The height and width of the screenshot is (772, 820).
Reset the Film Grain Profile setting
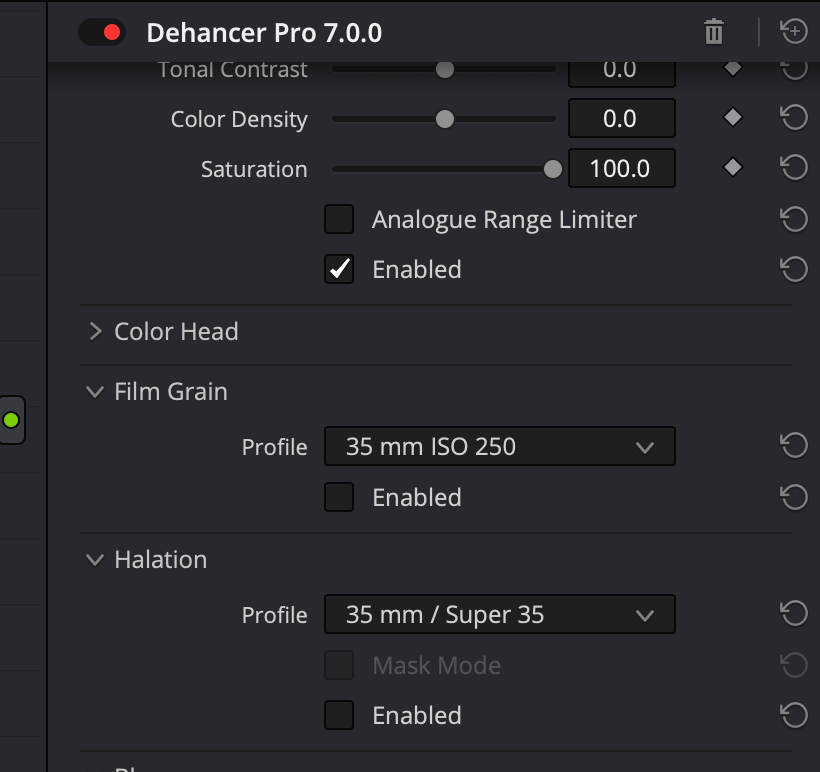[x=793, y=446]
